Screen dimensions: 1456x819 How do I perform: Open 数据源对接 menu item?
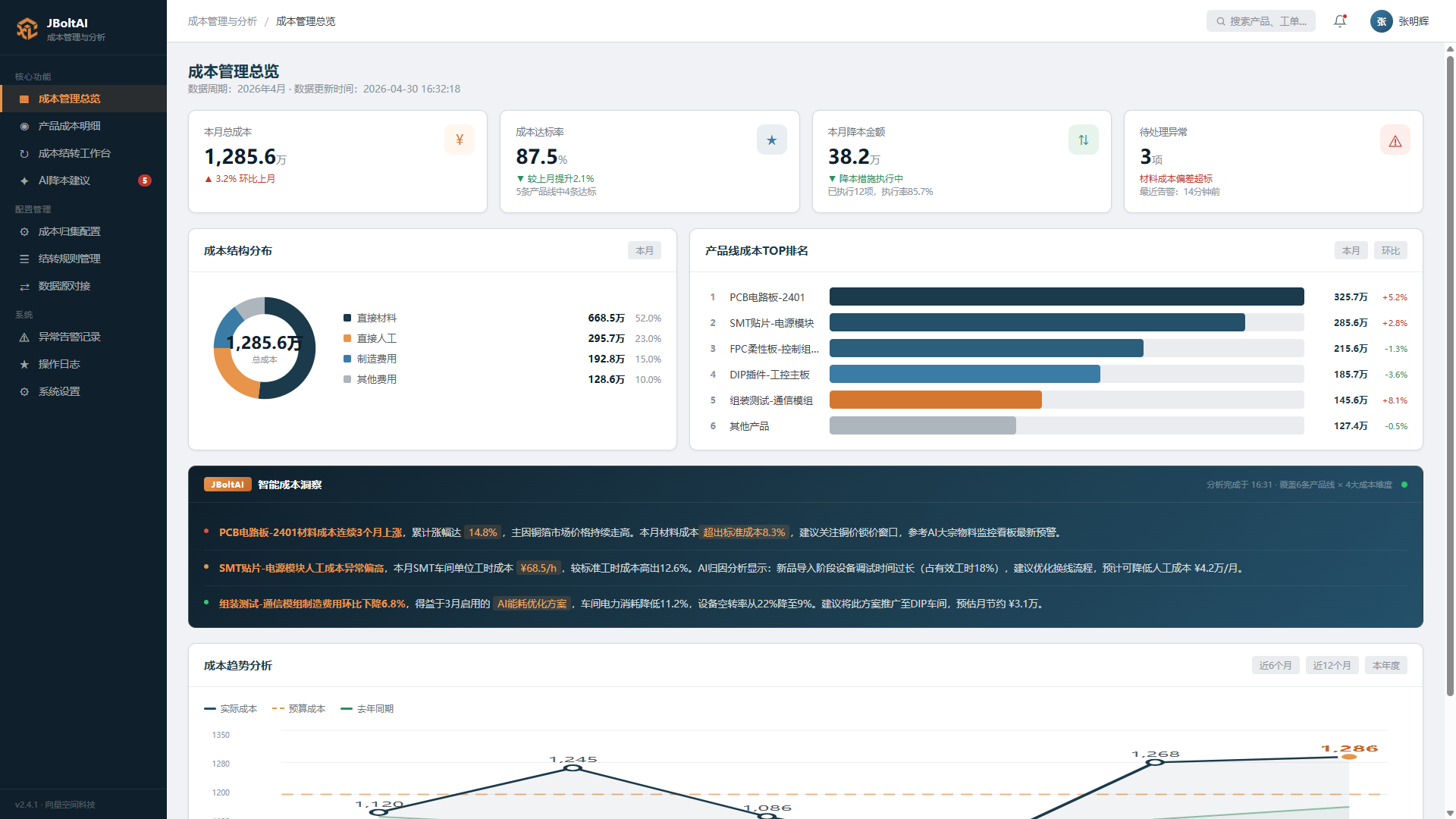[x=83, y=286]
